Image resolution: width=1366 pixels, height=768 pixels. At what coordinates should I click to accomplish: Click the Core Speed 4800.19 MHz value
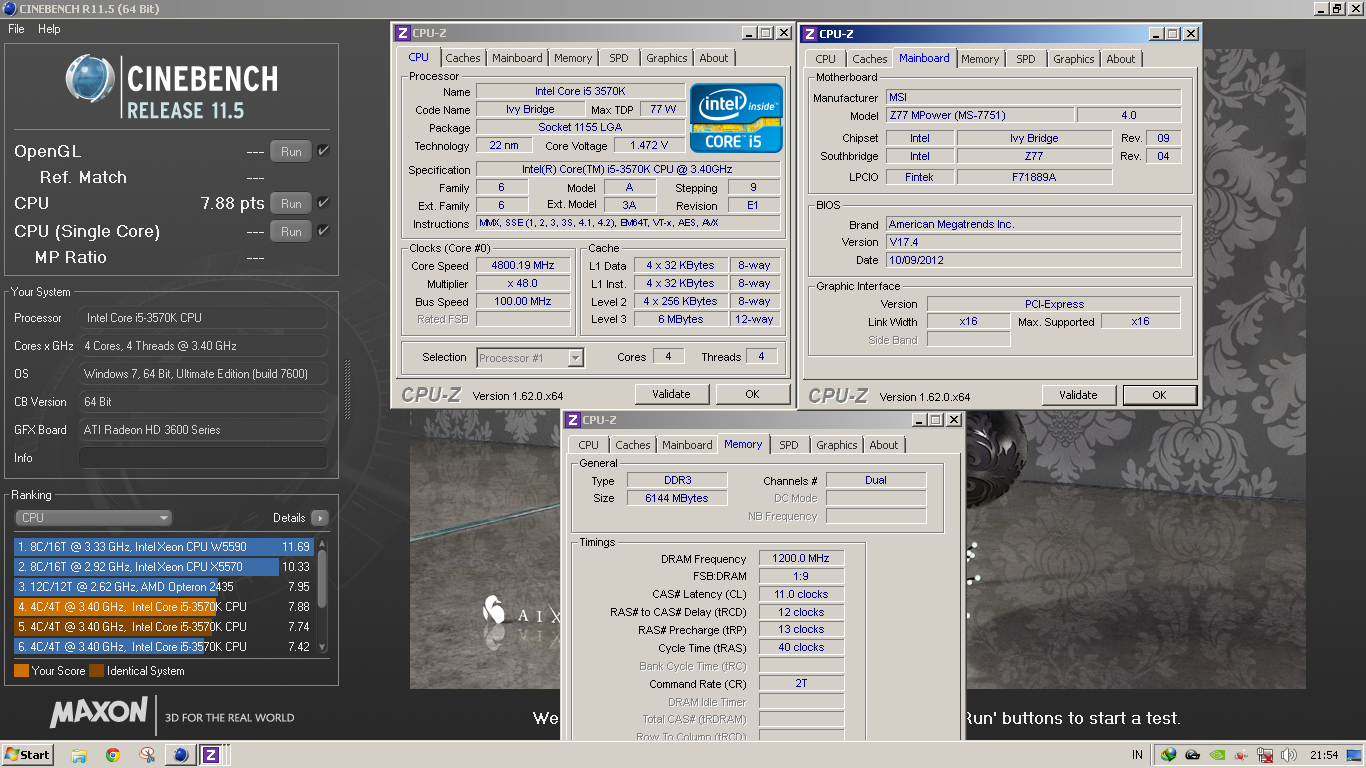(x=523, y=266)
